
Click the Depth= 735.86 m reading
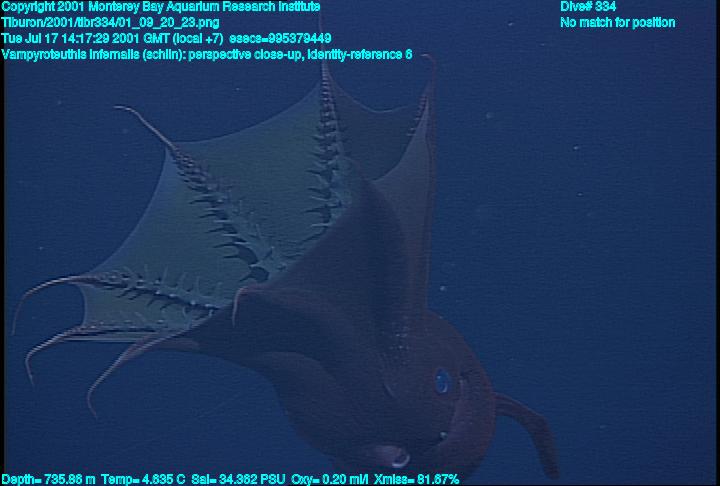pos(47,479)
